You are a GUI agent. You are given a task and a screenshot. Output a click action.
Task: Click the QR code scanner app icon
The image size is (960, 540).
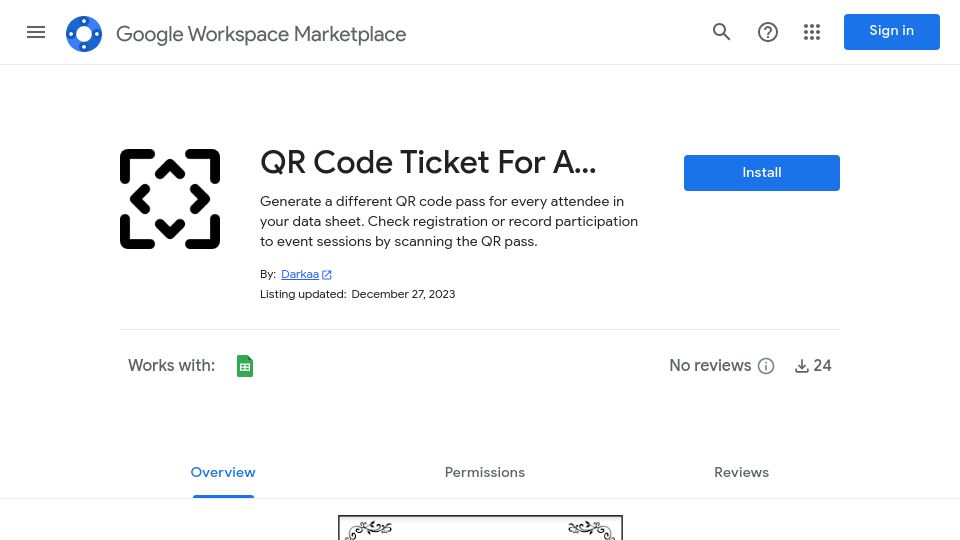[170, 199]
